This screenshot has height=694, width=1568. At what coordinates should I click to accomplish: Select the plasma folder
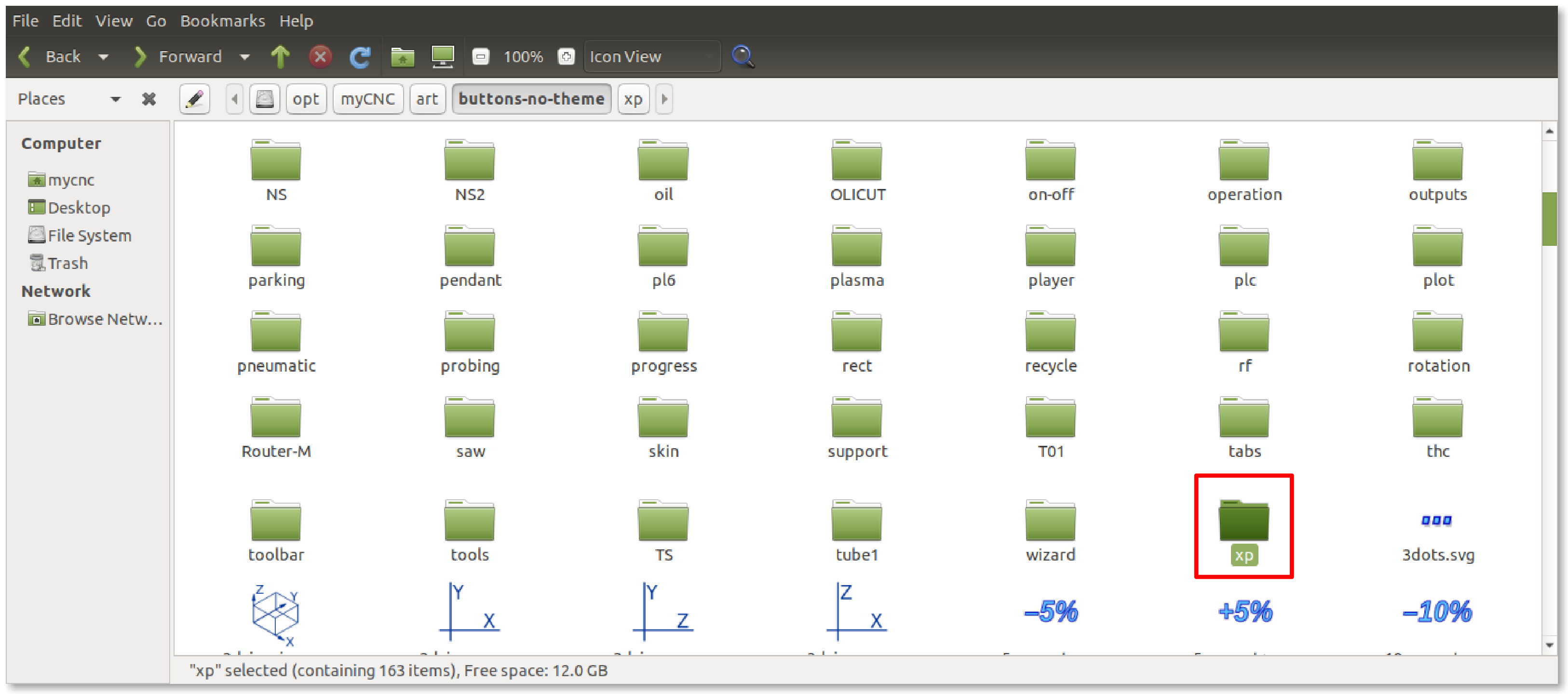(856, 255)
